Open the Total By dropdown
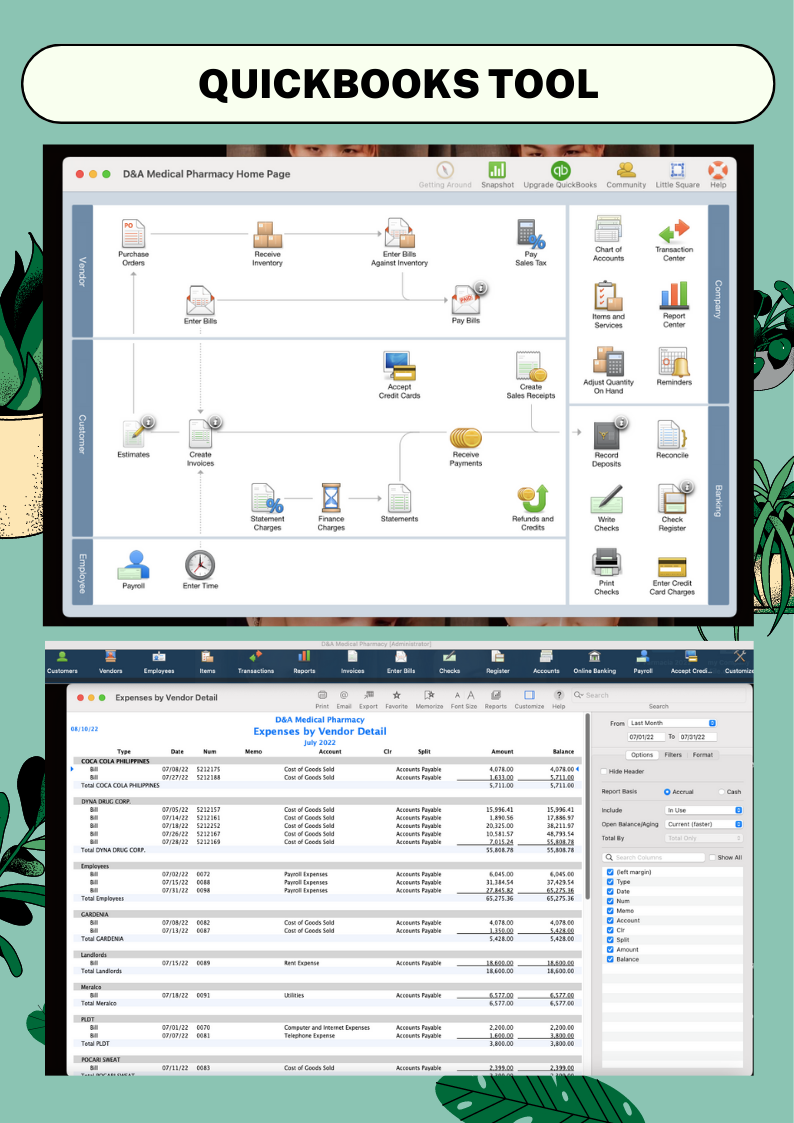 [704, 838]
